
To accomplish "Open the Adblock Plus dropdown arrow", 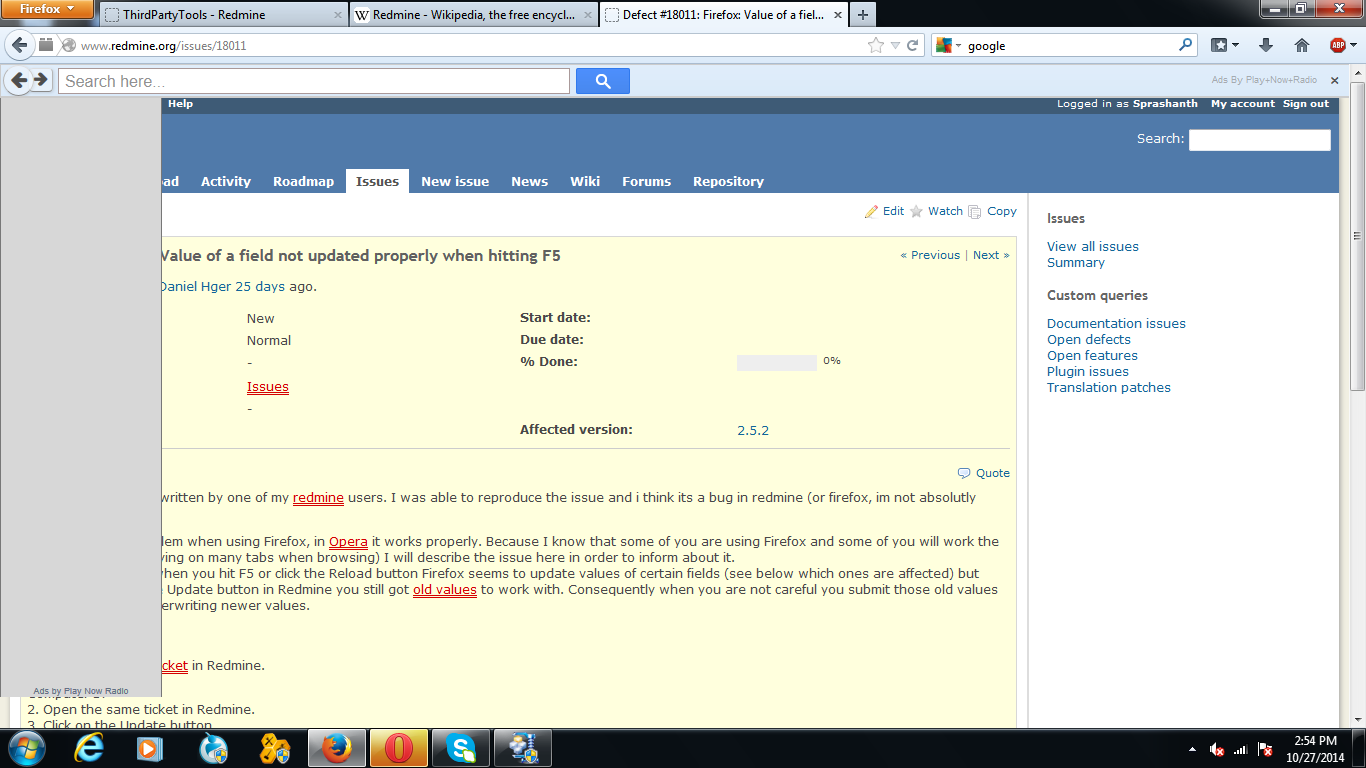I will pos(1353,46).
